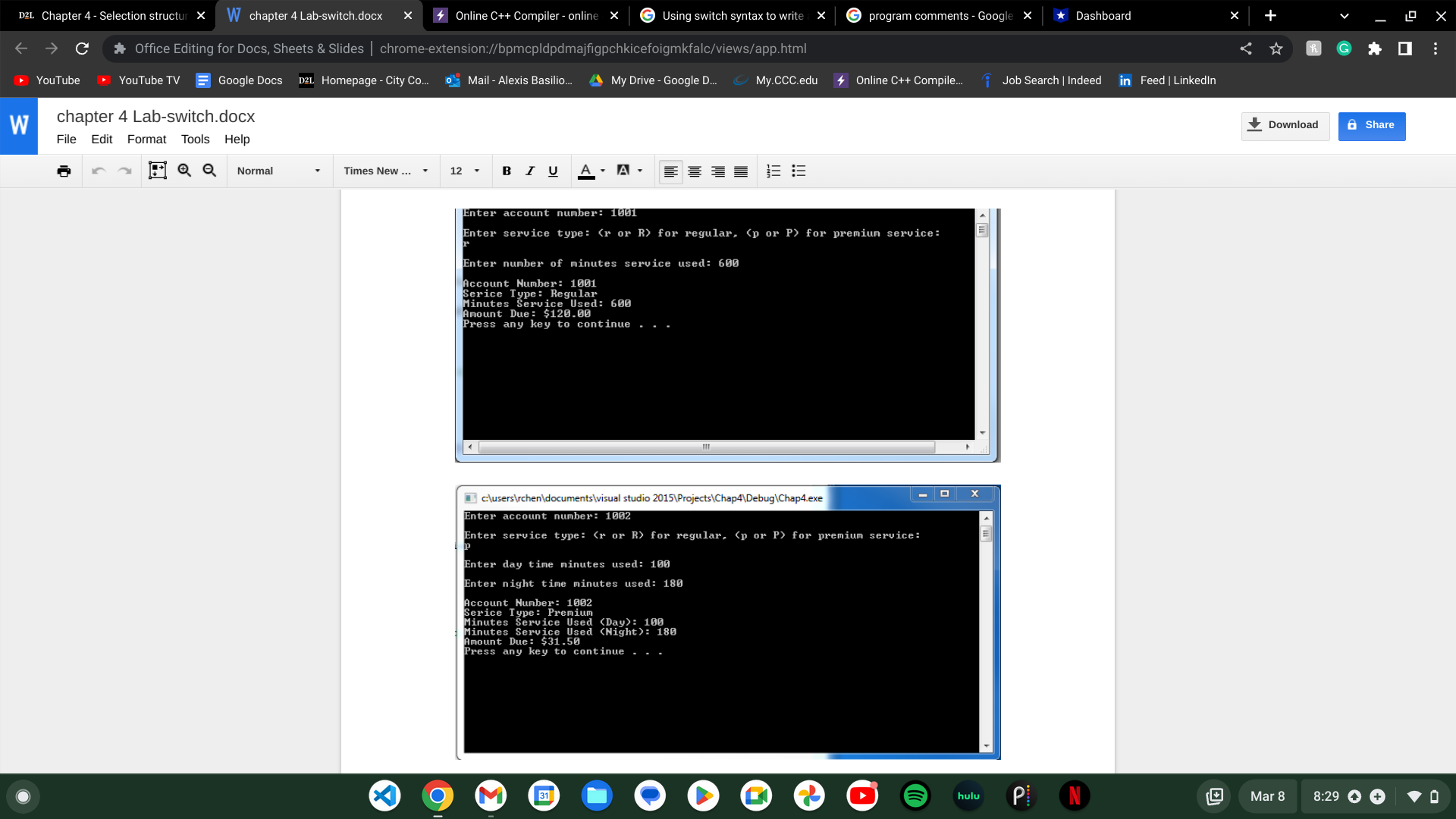Zoom in on the document
Viewport: 1456px width, 819px height.
tap(184, 171)
